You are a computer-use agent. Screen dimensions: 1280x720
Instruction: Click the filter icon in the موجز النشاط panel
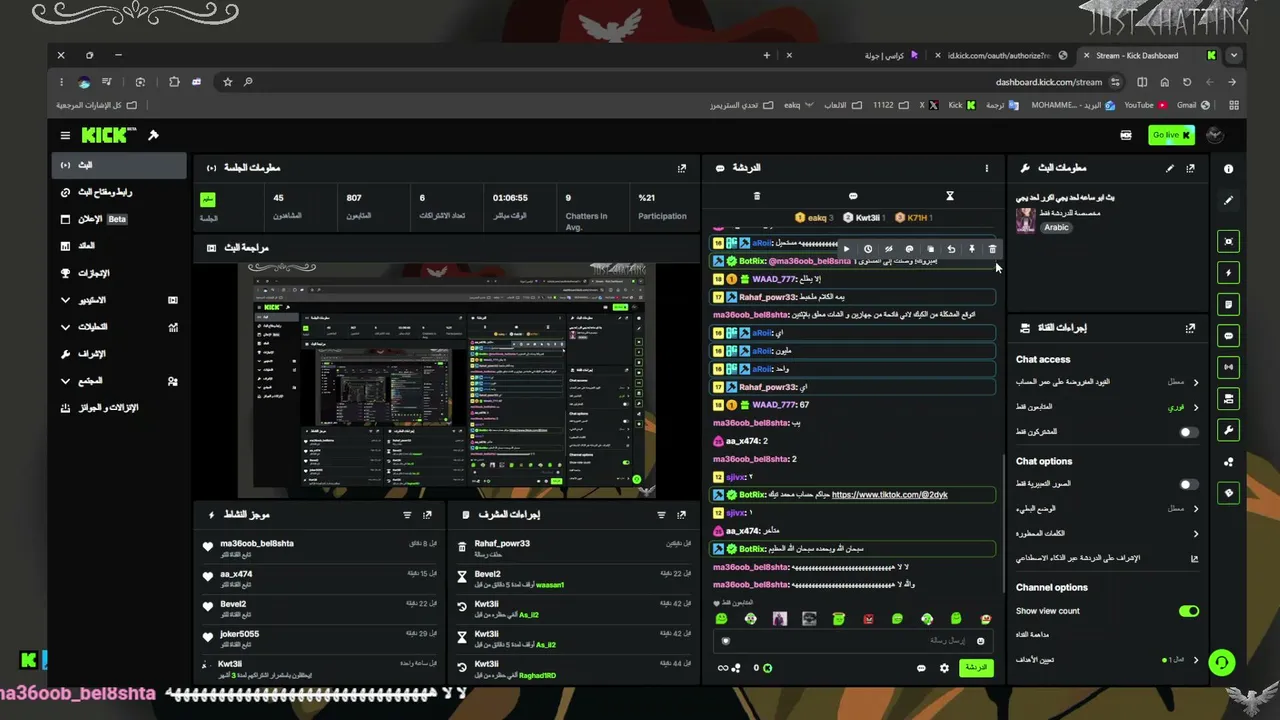407,515
